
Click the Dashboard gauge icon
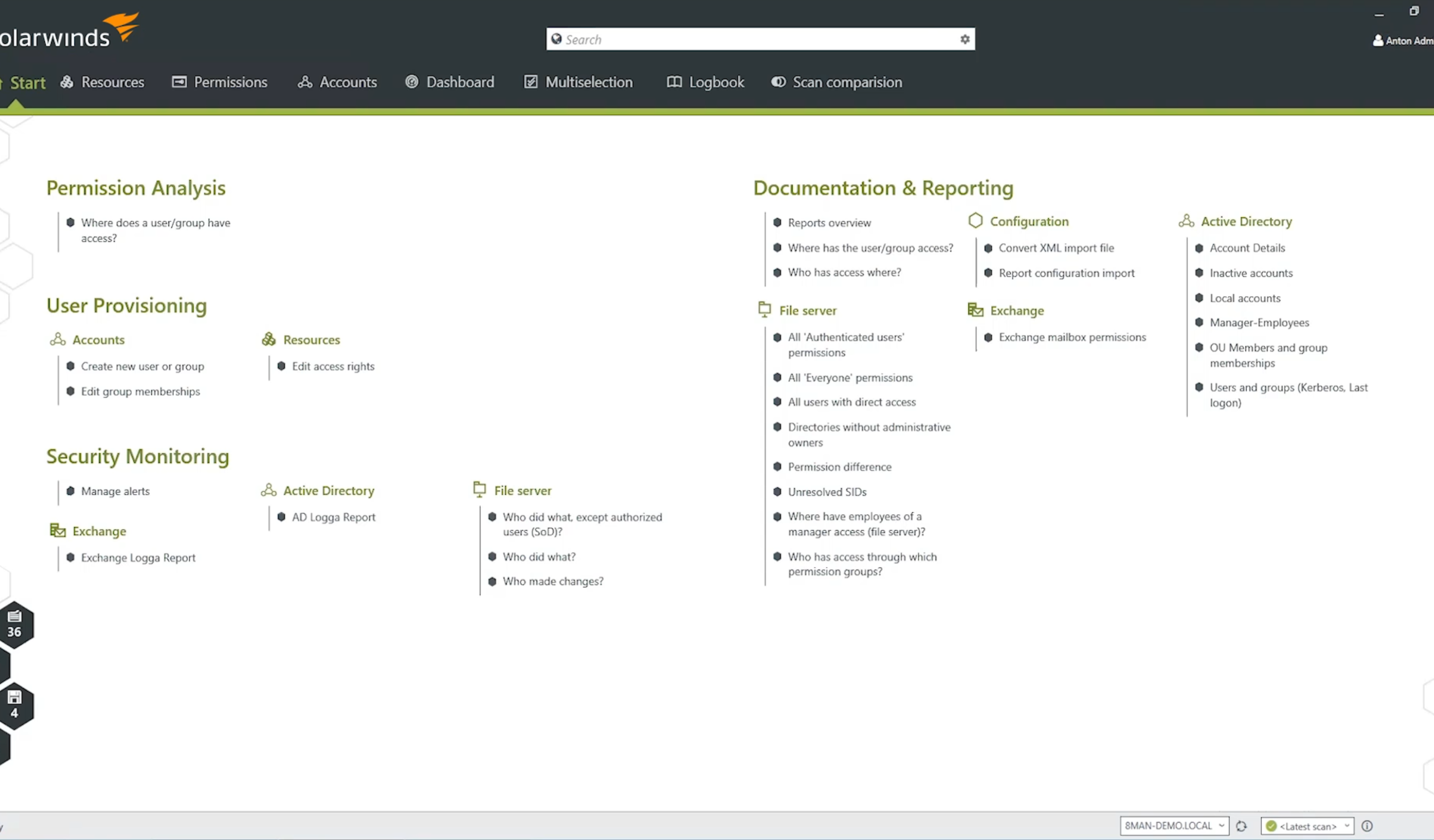coord(411,82)
